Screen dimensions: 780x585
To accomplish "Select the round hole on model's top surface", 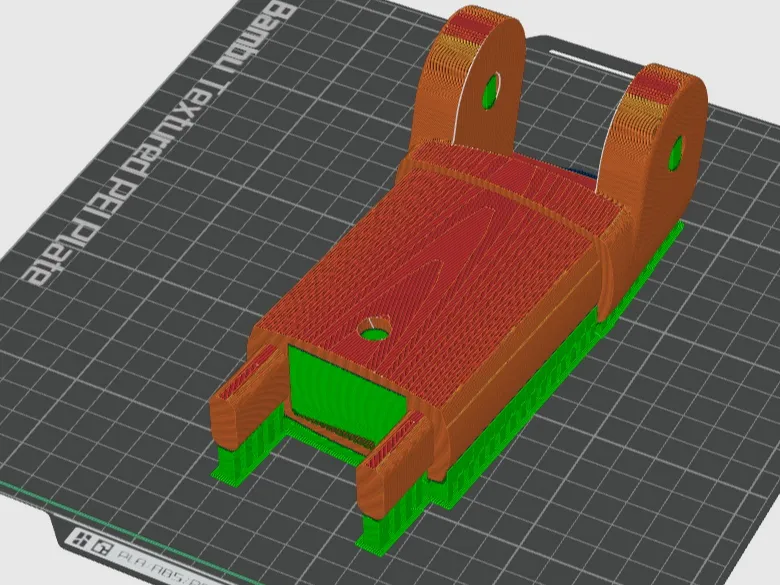I will pyautogui.click(x=375, y=328).
